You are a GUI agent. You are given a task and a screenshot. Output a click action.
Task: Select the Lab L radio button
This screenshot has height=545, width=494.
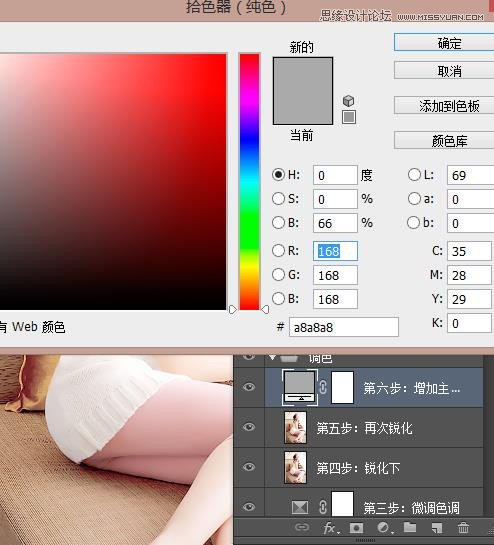click(x=414, y=174)
